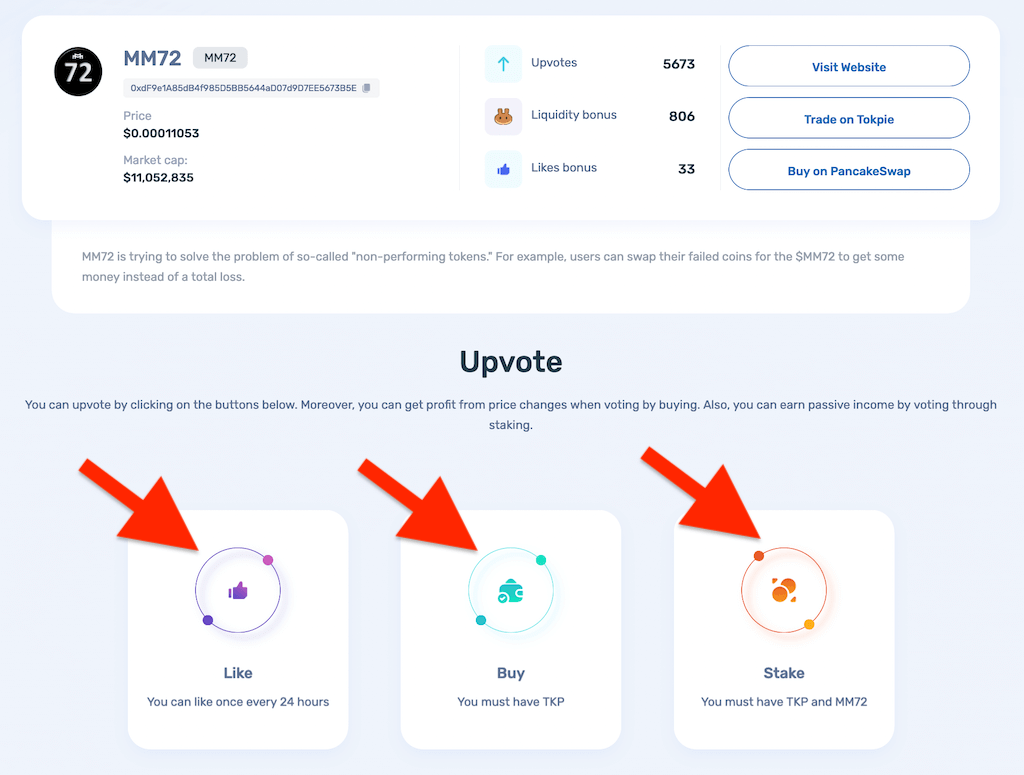Click the Visit Website button
Screen dimensions: 1024x775
(x=848, y=66)
